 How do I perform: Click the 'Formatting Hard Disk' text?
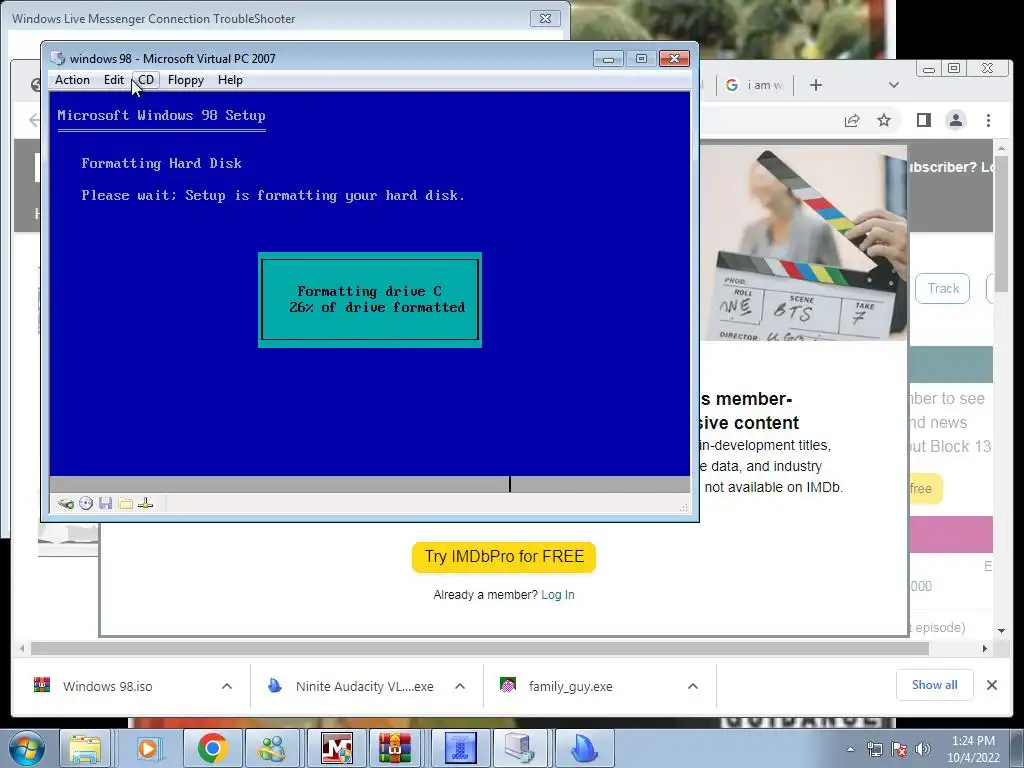point(161,163)
